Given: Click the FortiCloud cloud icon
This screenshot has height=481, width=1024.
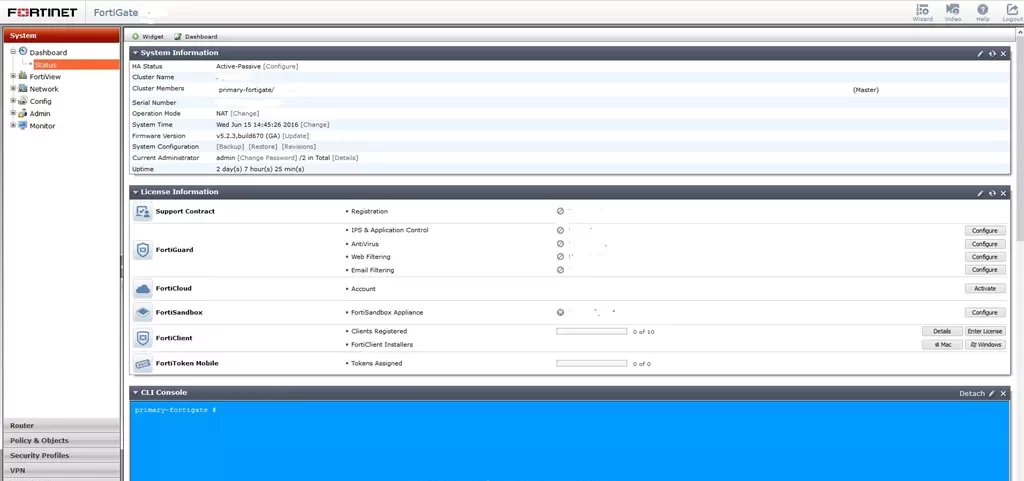Looking at the screenshot, I should pos(142,288).
